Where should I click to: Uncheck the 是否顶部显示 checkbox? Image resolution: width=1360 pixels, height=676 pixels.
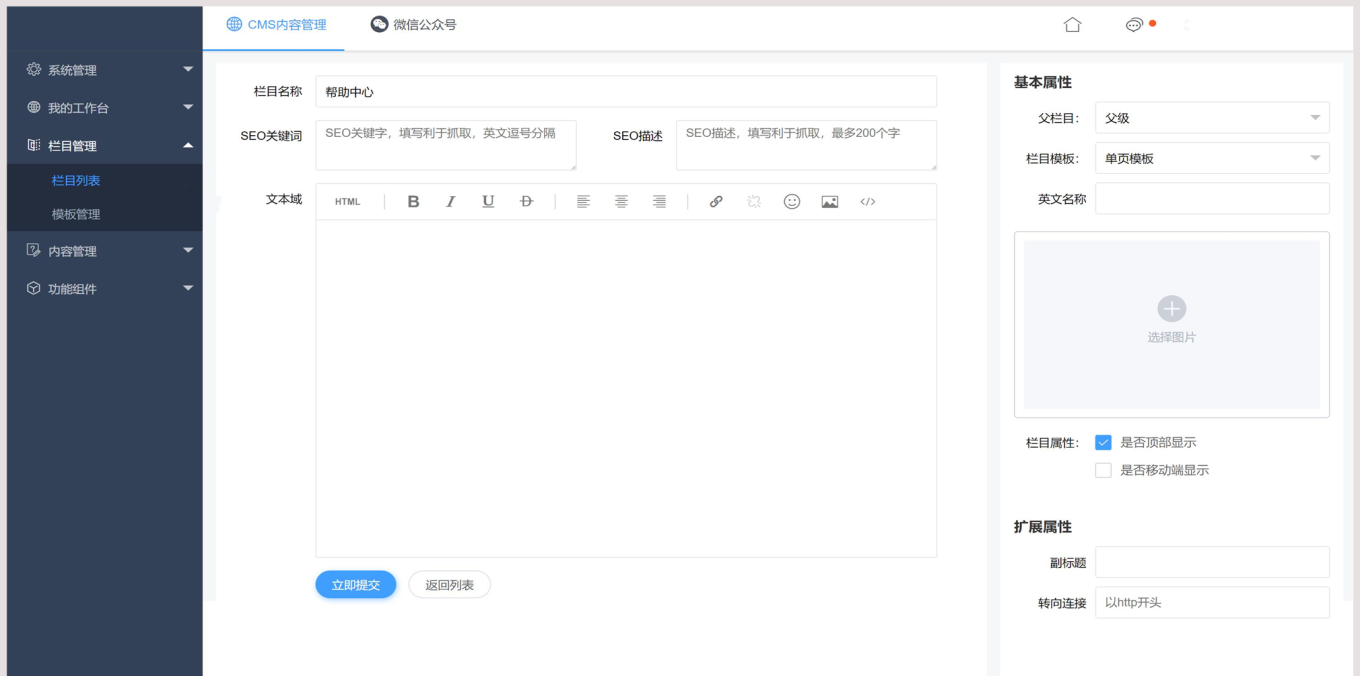1103,442
